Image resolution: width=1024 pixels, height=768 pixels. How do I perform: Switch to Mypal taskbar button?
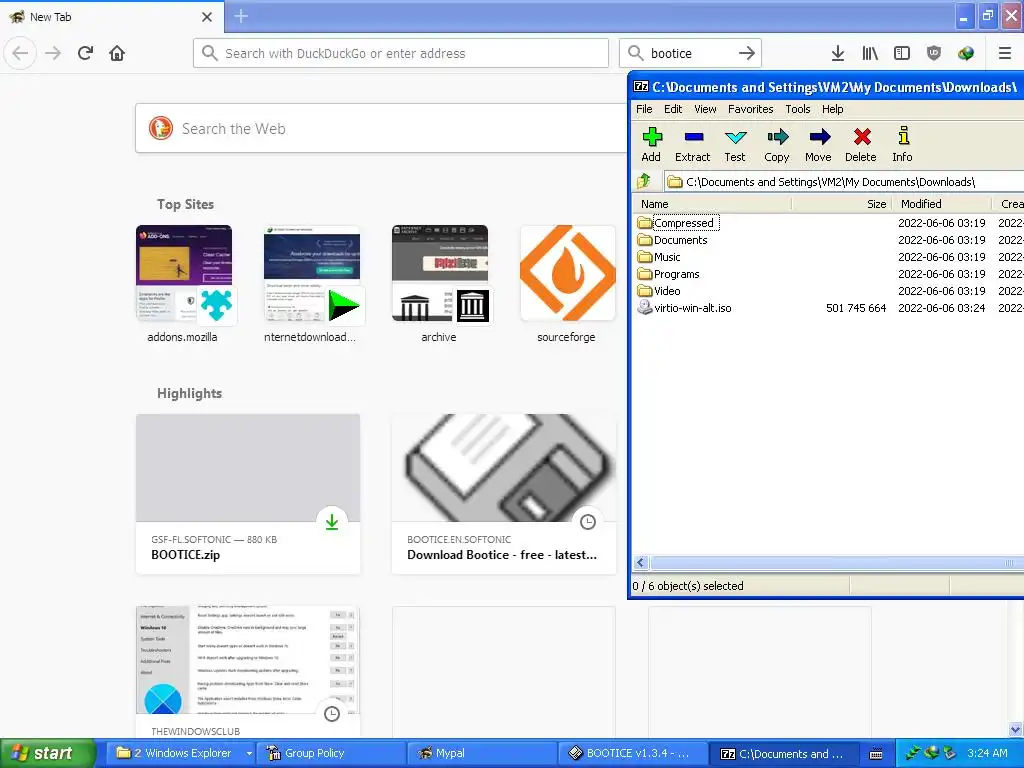tap(481, 753)
